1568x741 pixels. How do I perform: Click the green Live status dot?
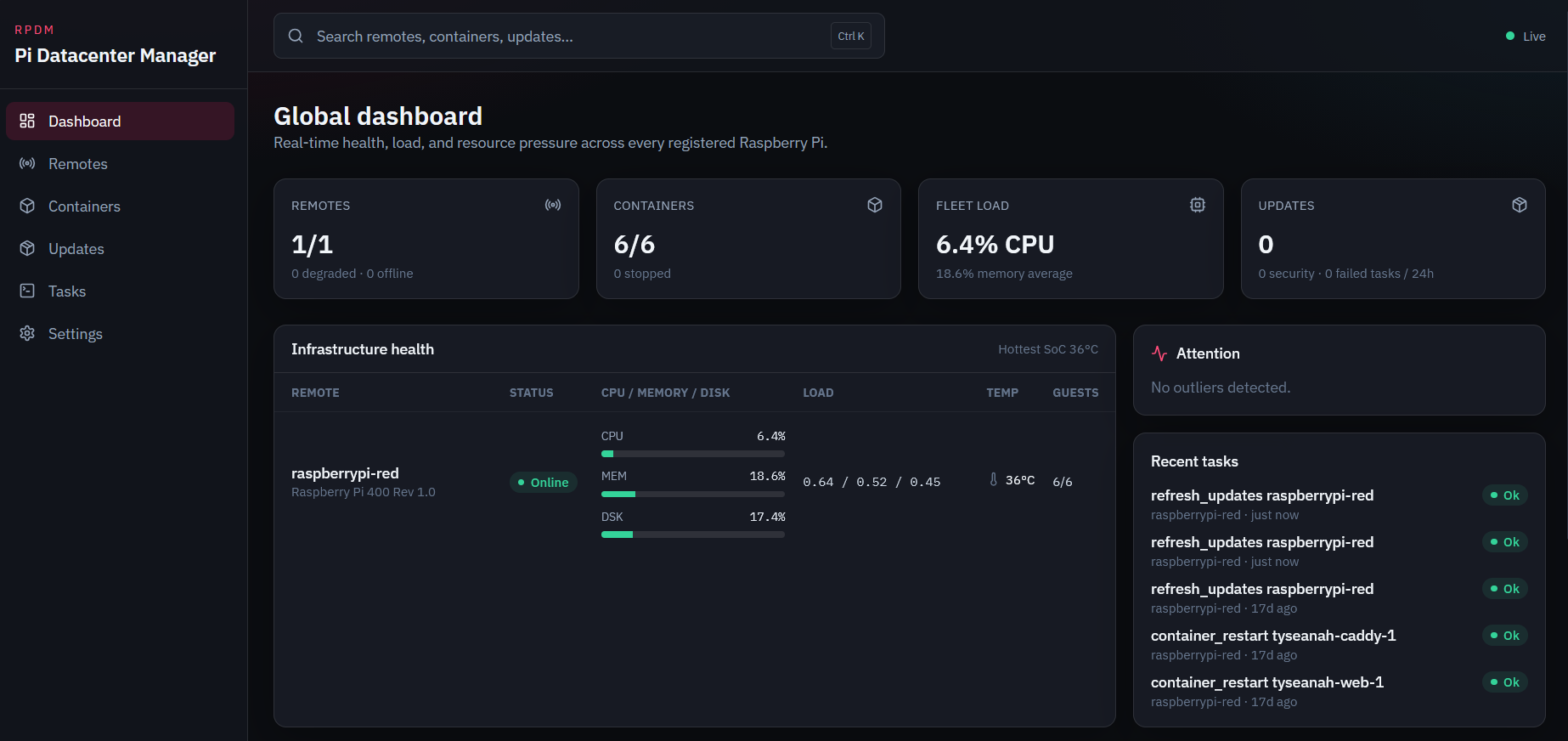(1510, 36)
